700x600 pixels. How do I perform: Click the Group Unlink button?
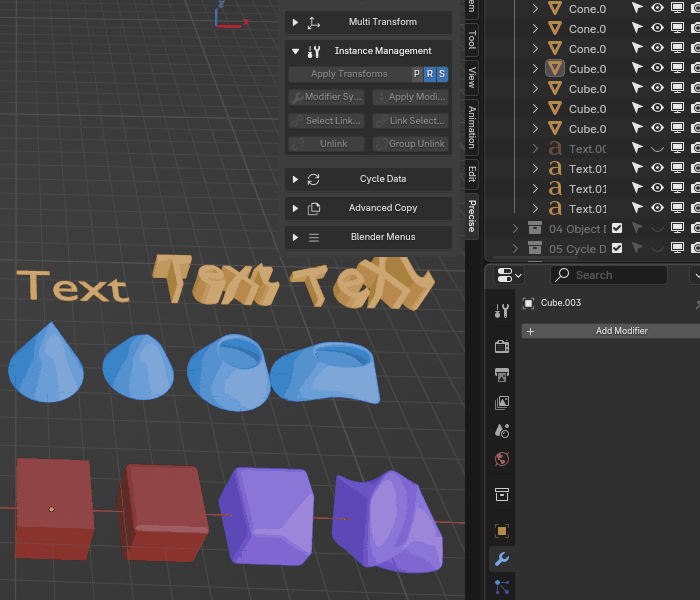[x=411, y=144]
